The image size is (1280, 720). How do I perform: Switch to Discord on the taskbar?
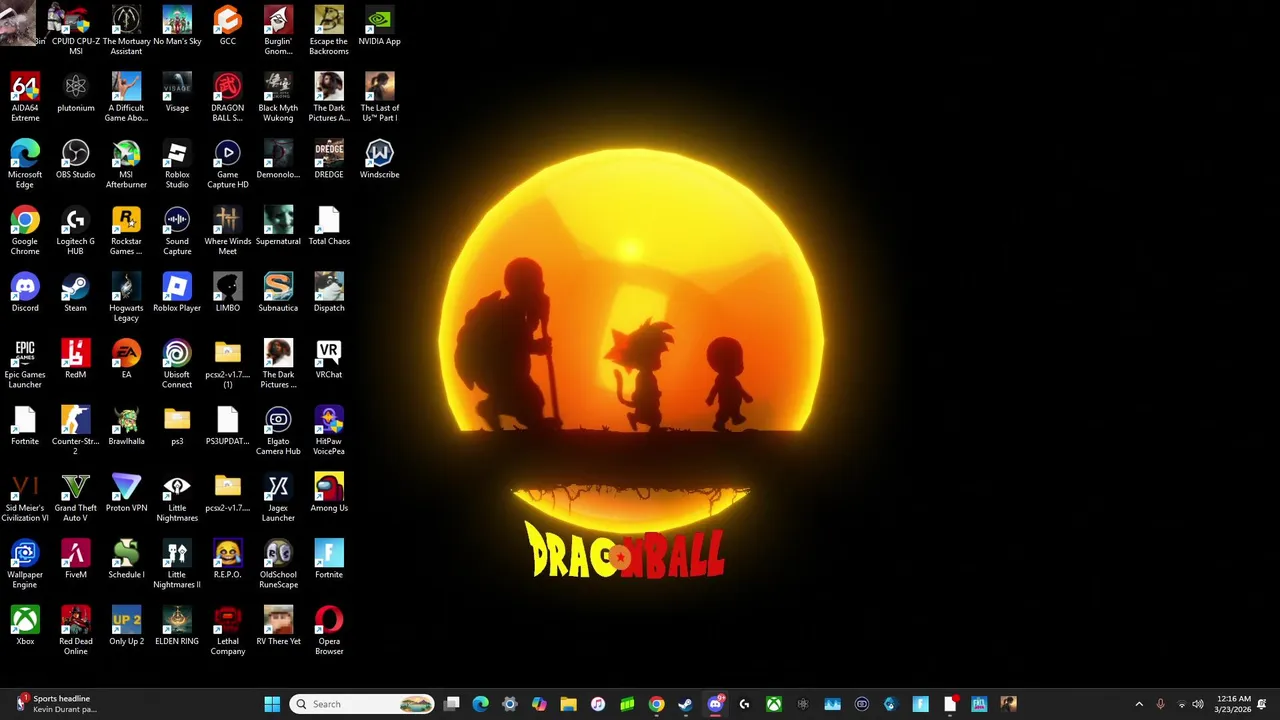click(x=715, y=704)
